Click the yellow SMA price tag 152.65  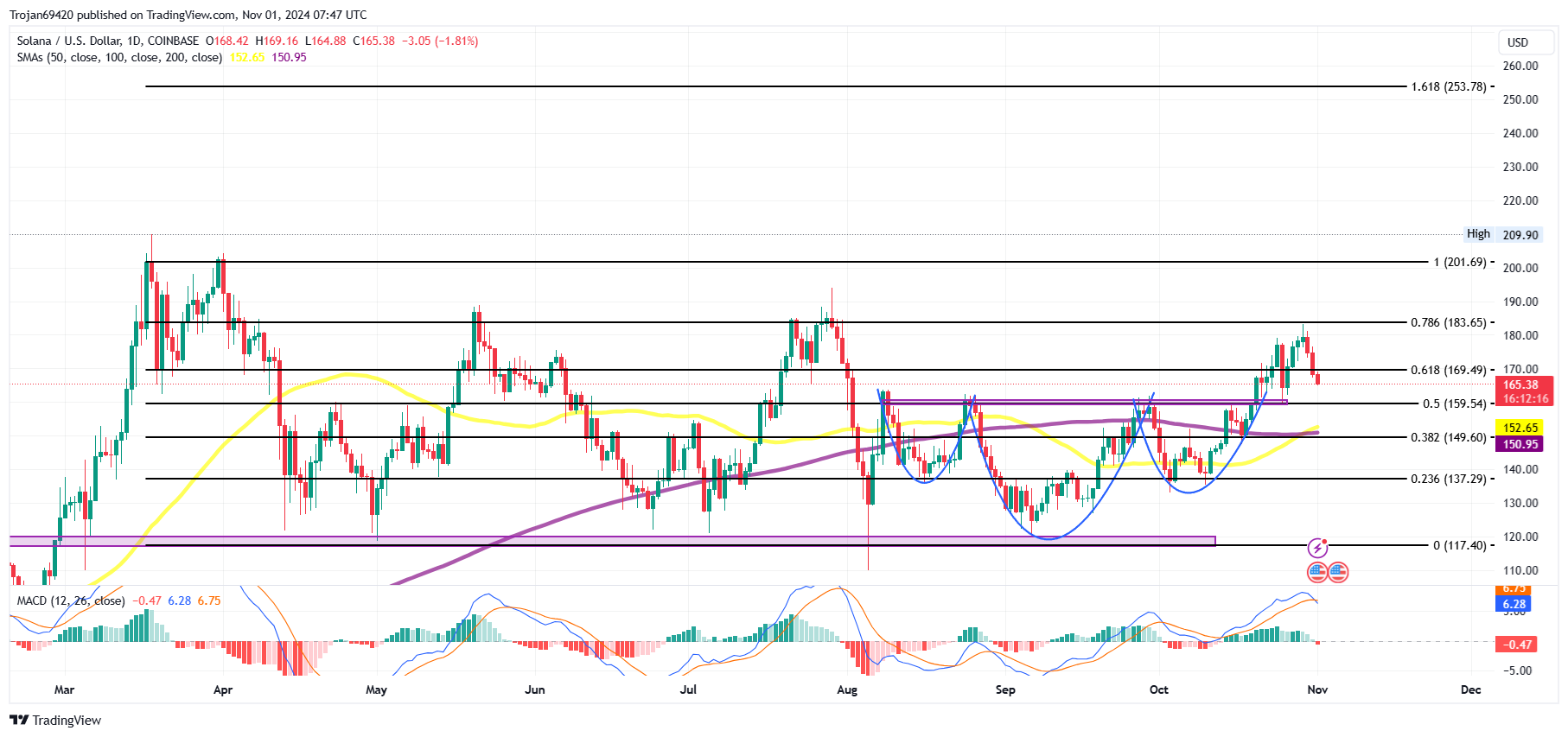[1520, 428]
